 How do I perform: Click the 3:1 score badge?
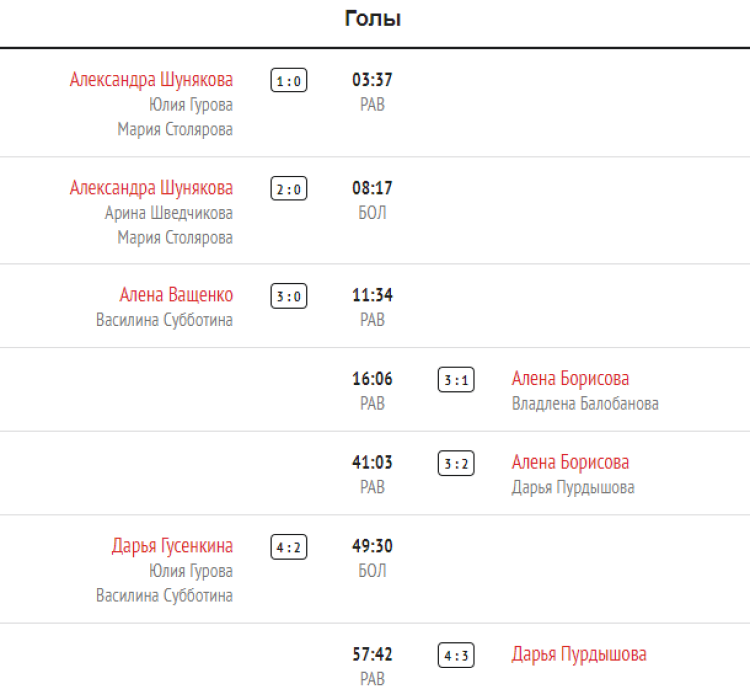456,380
